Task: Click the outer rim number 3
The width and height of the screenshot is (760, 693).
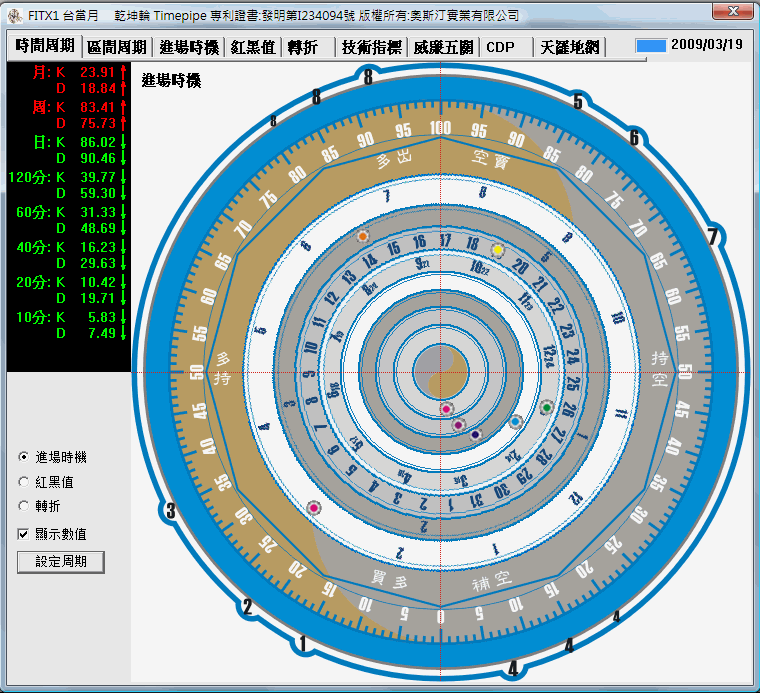Action: pos(170,511)
